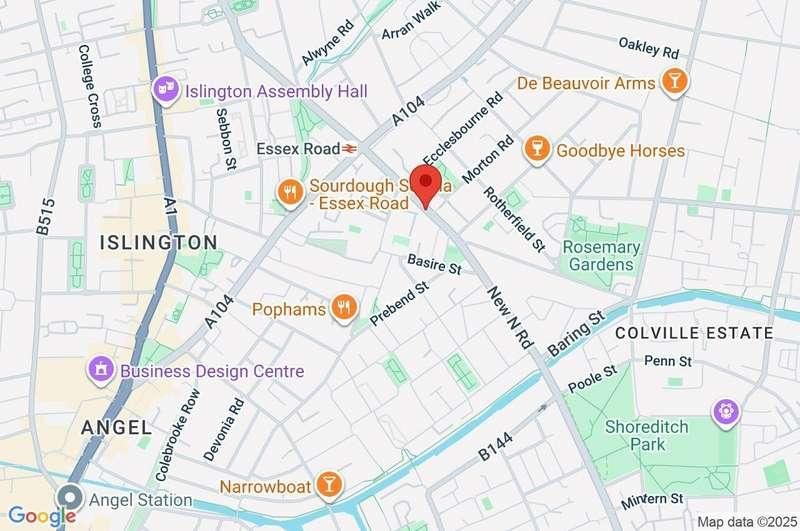This screenshot has height=531, width=800.
Task: Open the Pophams restaurant marker
Action: click(344, 308)
